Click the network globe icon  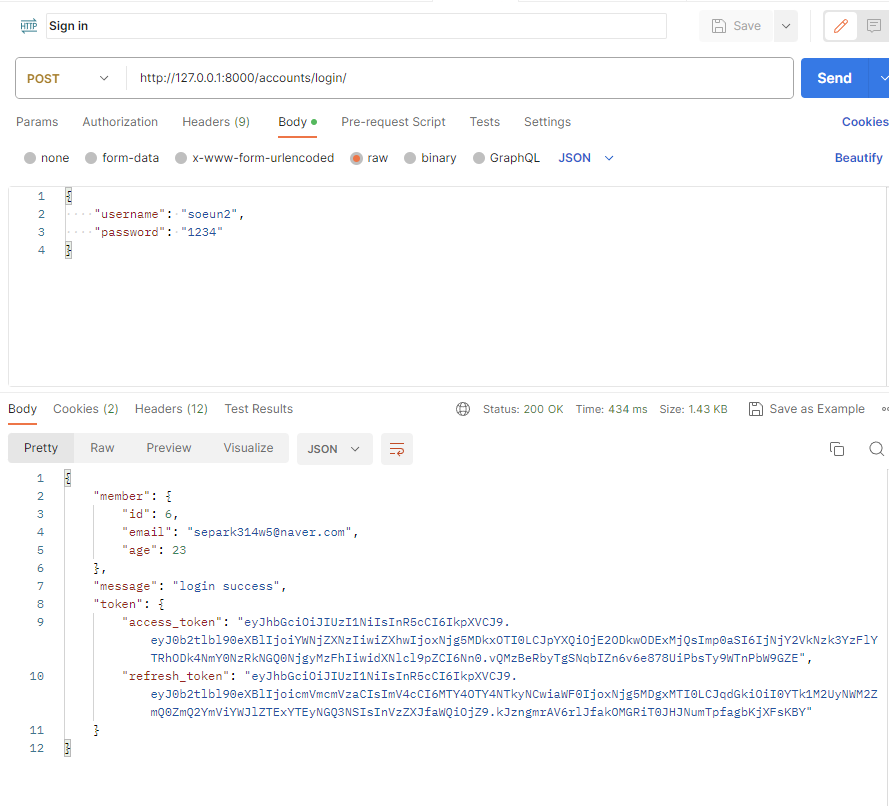click(463, 409)
